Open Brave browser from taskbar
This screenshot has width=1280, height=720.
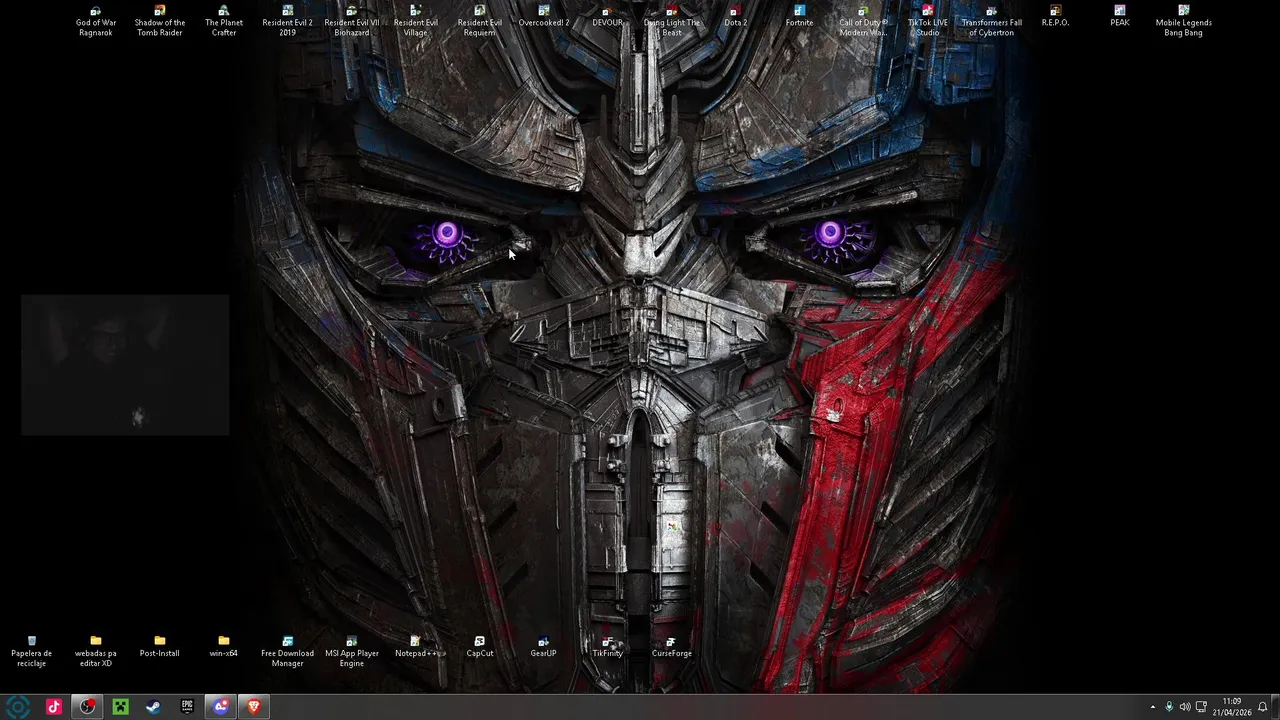pyautogui.click(x=254, y=707)
